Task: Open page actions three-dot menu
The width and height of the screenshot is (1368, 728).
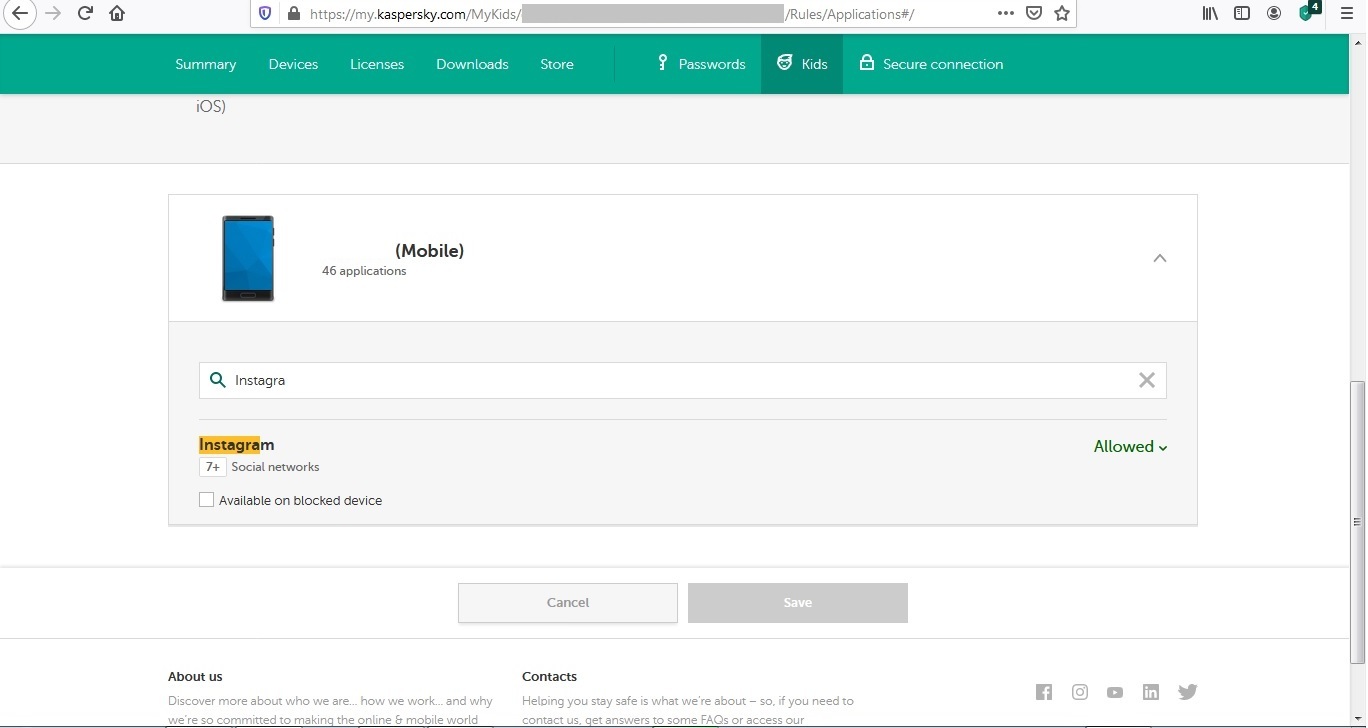Action: point(1006,14)
